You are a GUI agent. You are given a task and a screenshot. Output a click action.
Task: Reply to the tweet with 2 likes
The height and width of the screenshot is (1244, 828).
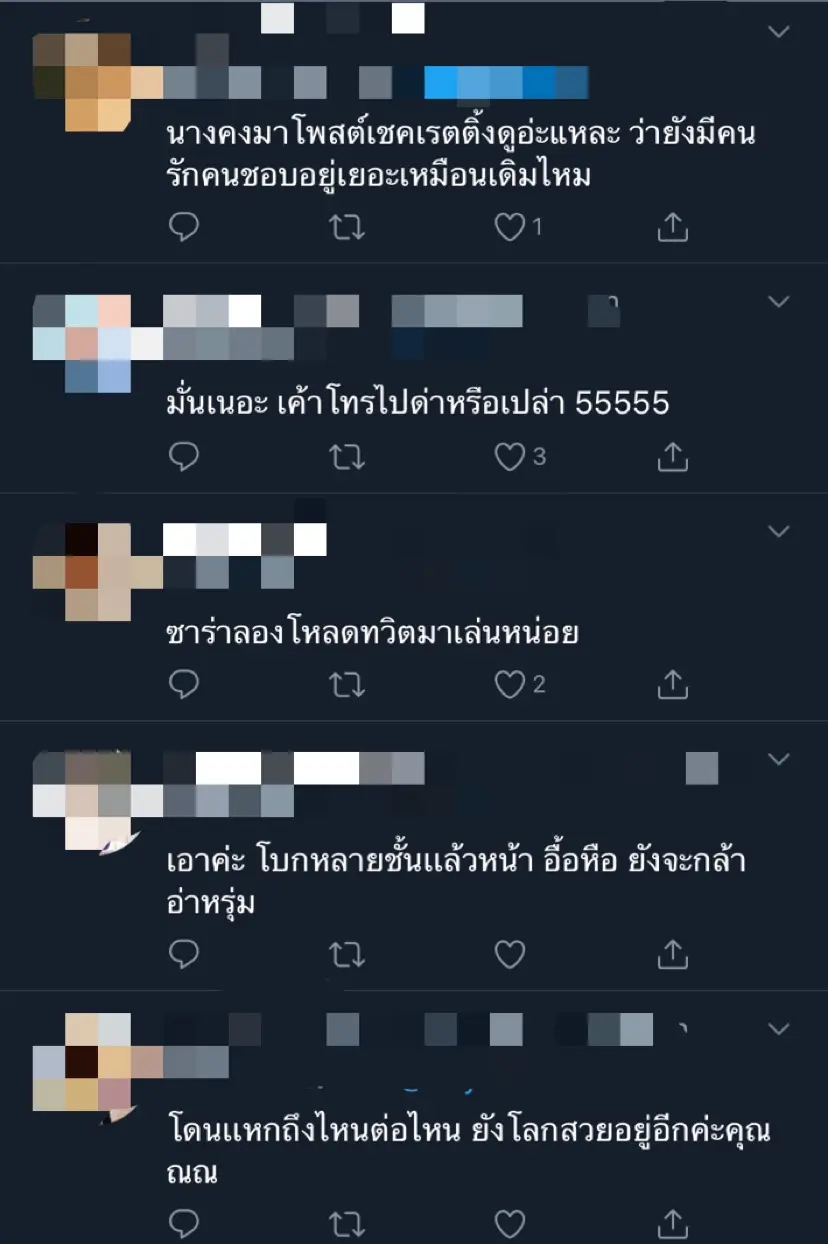click(183, 684)
